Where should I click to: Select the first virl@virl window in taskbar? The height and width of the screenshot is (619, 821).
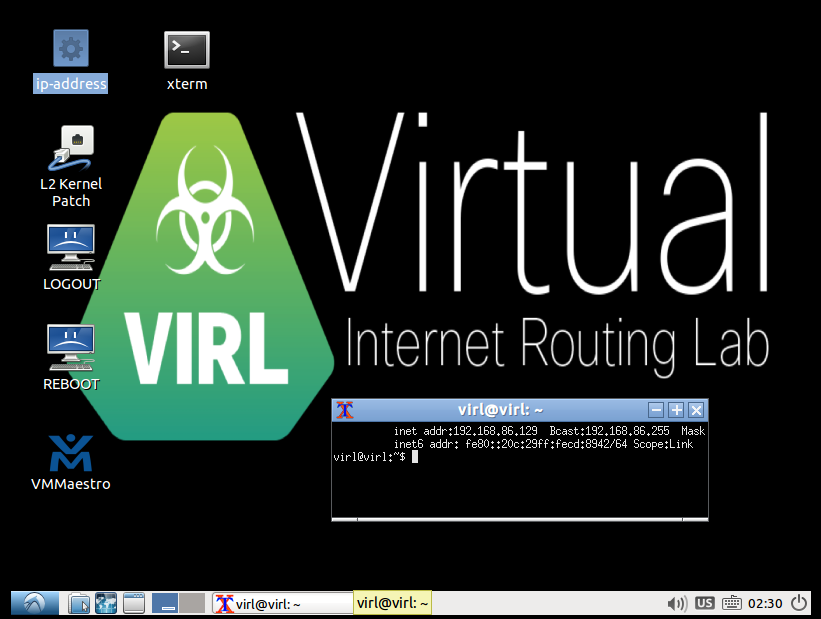280,603
